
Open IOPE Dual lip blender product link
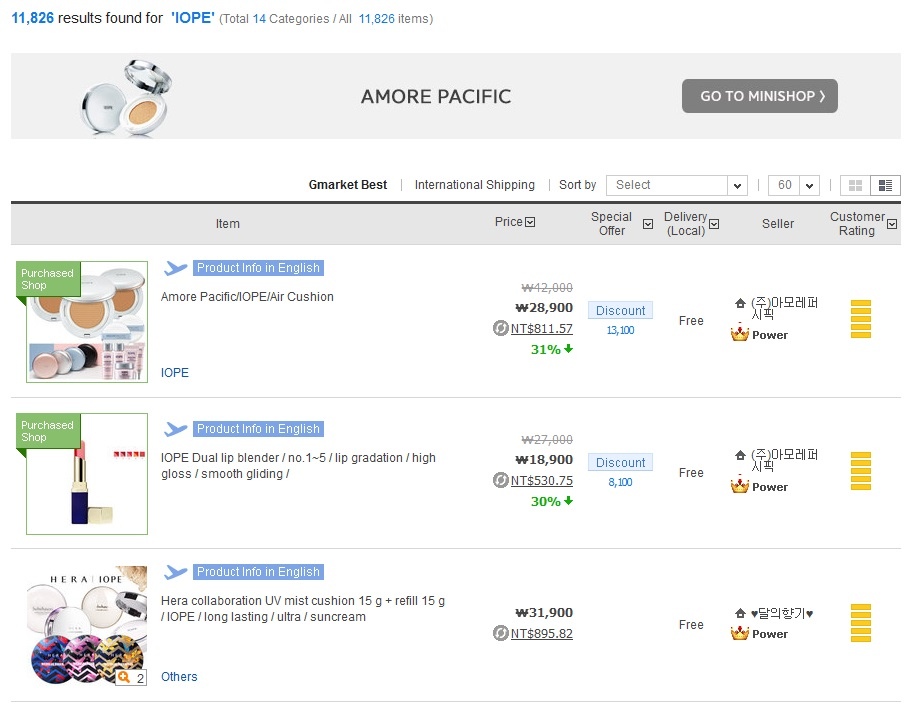pyautogui.click(x=298, y=466)
